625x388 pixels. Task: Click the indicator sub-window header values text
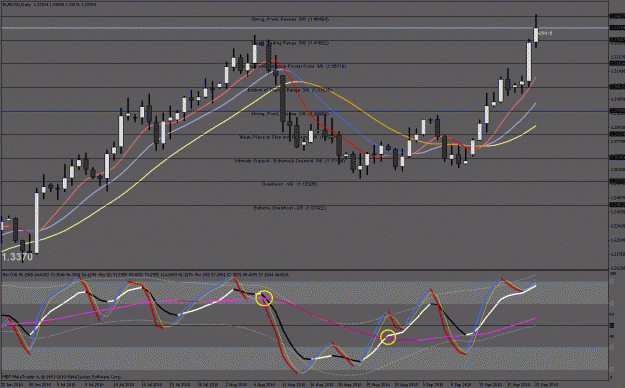tap(145, 275)
